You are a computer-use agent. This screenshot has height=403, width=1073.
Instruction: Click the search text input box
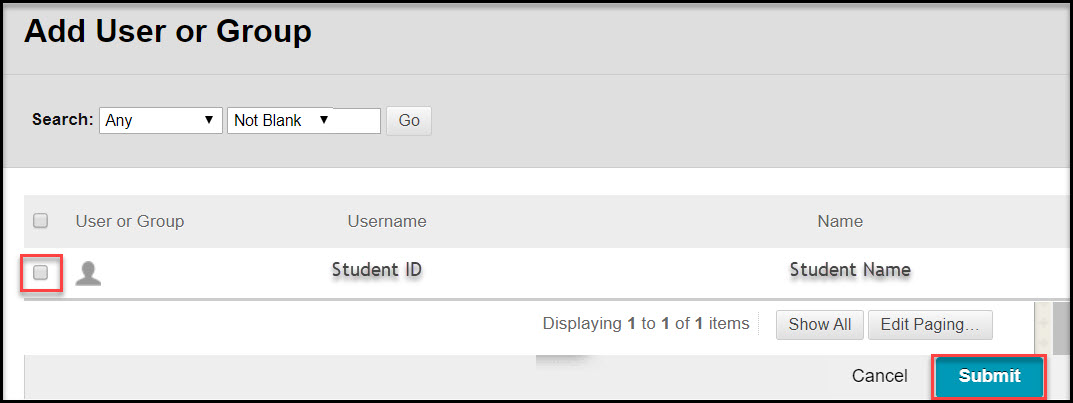pyautogui.click(x=357, y=121)
